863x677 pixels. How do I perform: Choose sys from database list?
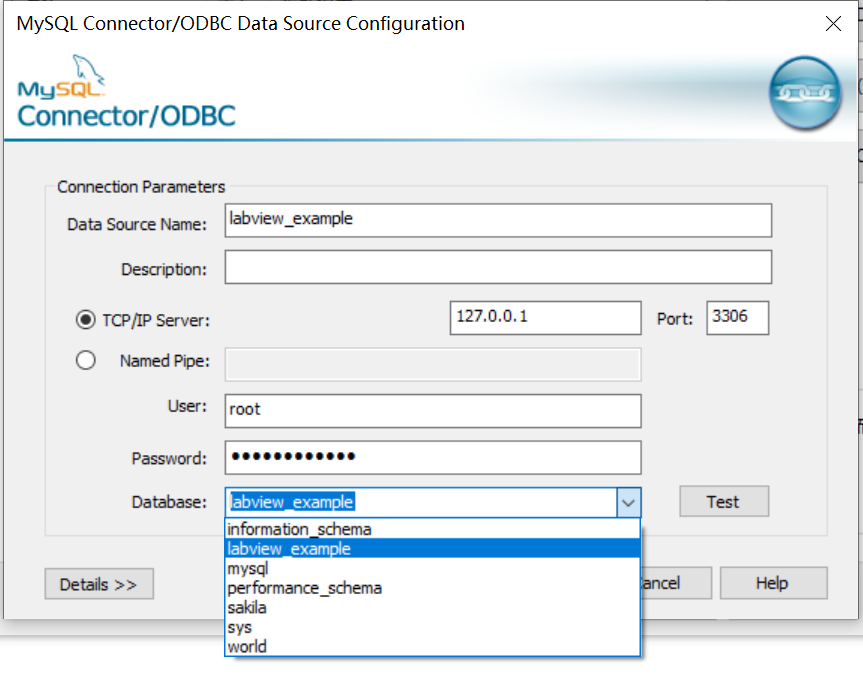(x=433, y=627)
